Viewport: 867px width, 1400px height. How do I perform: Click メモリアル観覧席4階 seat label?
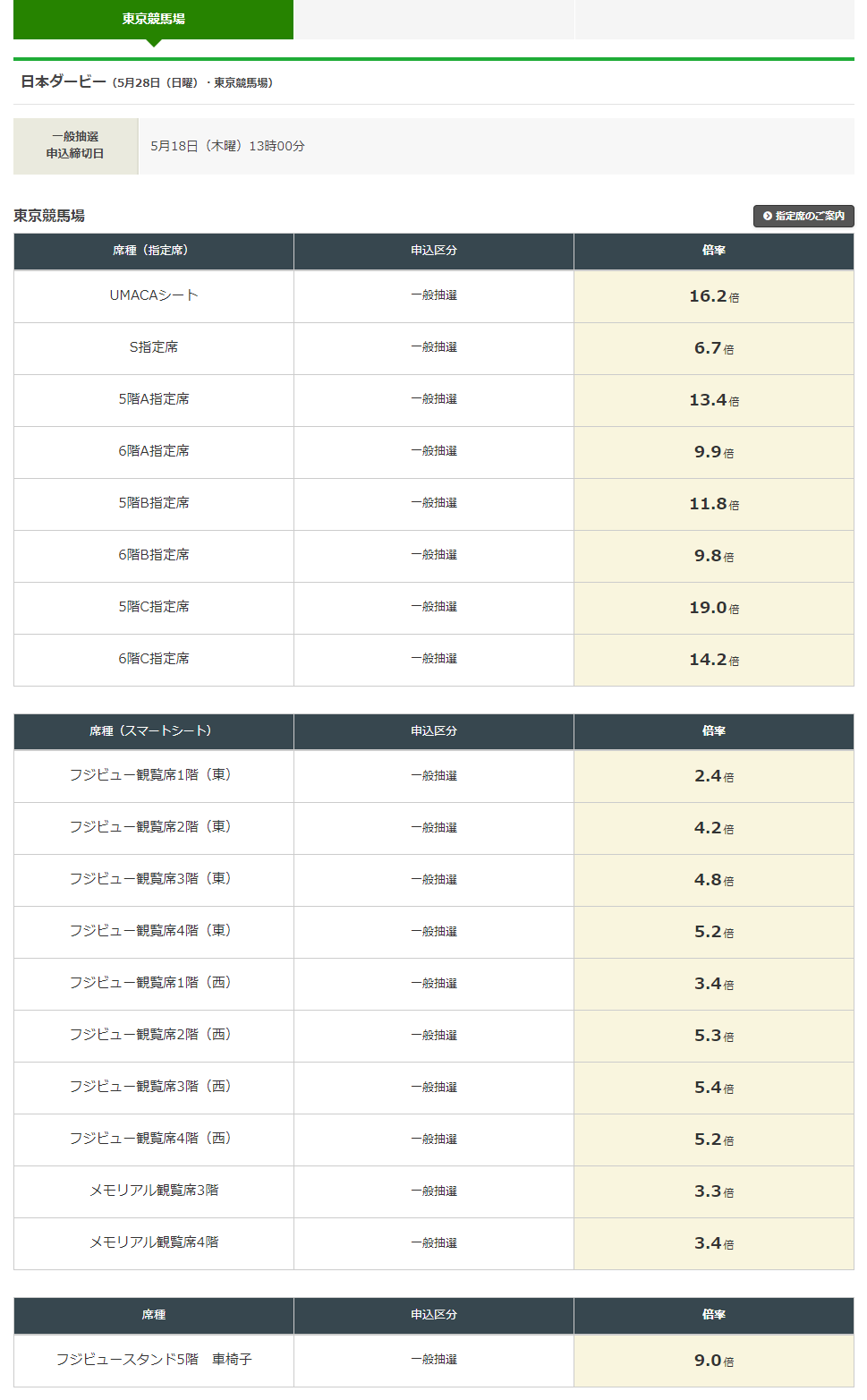pos(154,1242)
